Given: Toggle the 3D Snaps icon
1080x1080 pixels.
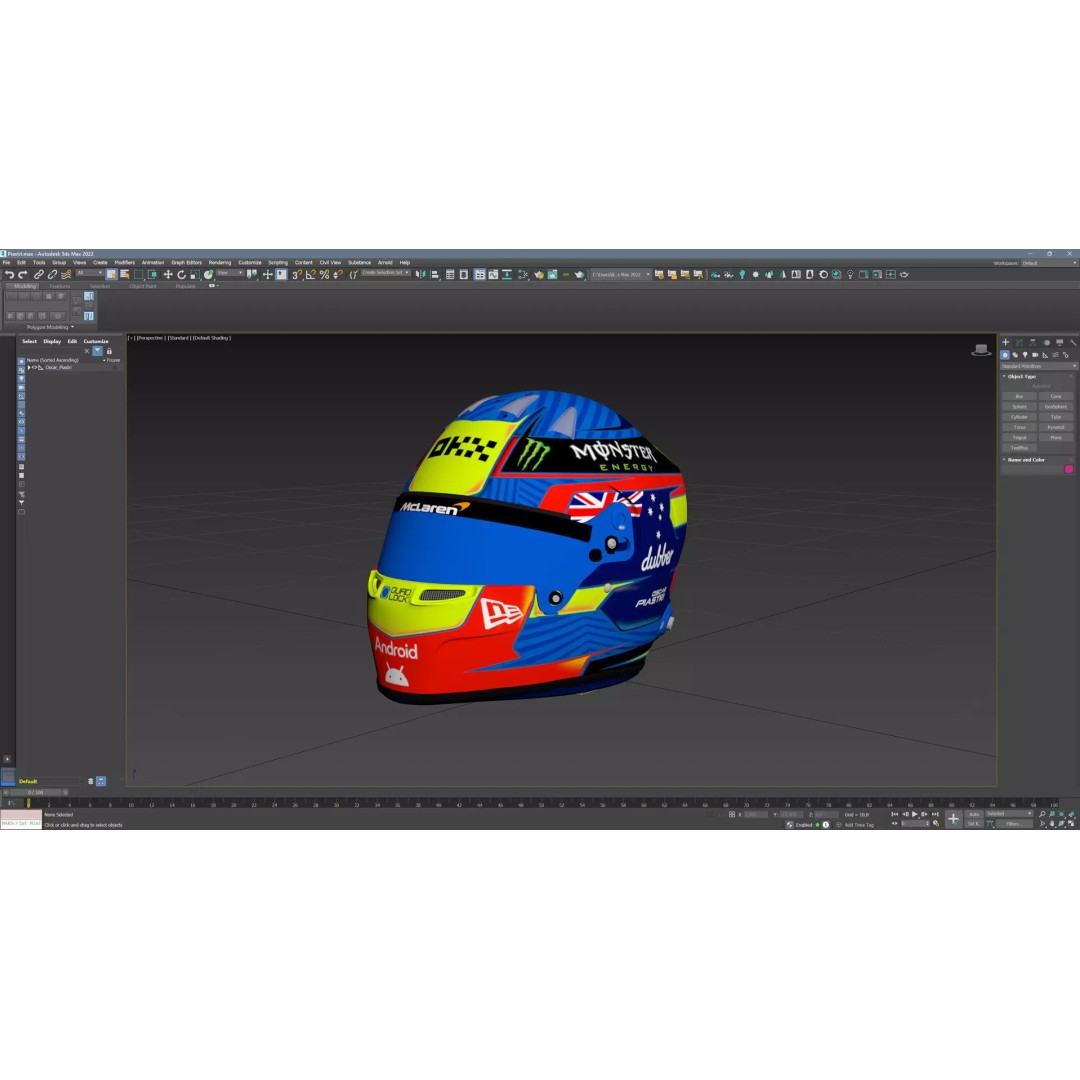Looking at the screenshot, I should click(x=297, y=275).
